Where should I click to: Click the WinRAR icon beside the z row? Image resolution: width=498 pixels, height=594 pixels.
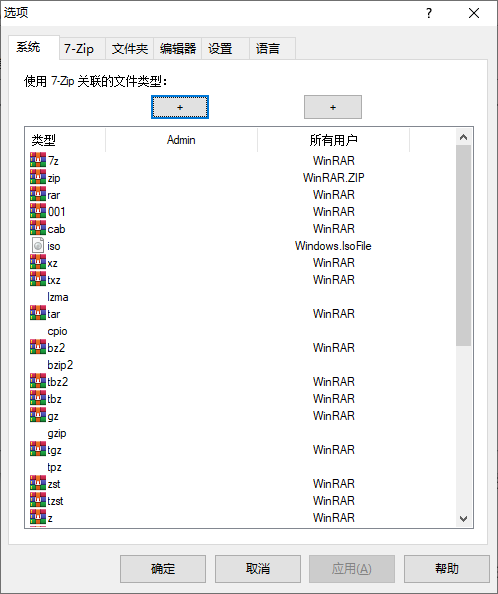coord(38,517)
